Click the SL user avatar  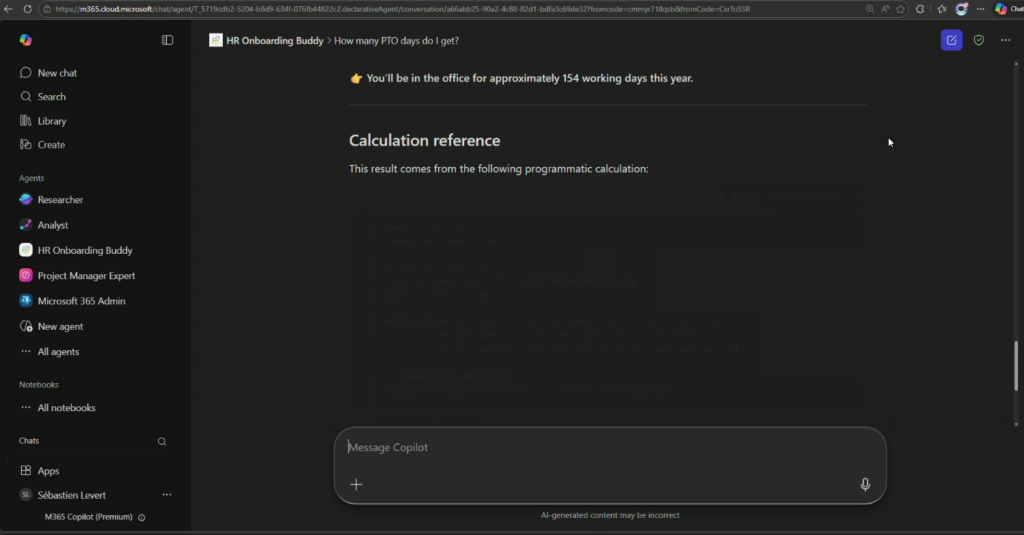(25, 494)
